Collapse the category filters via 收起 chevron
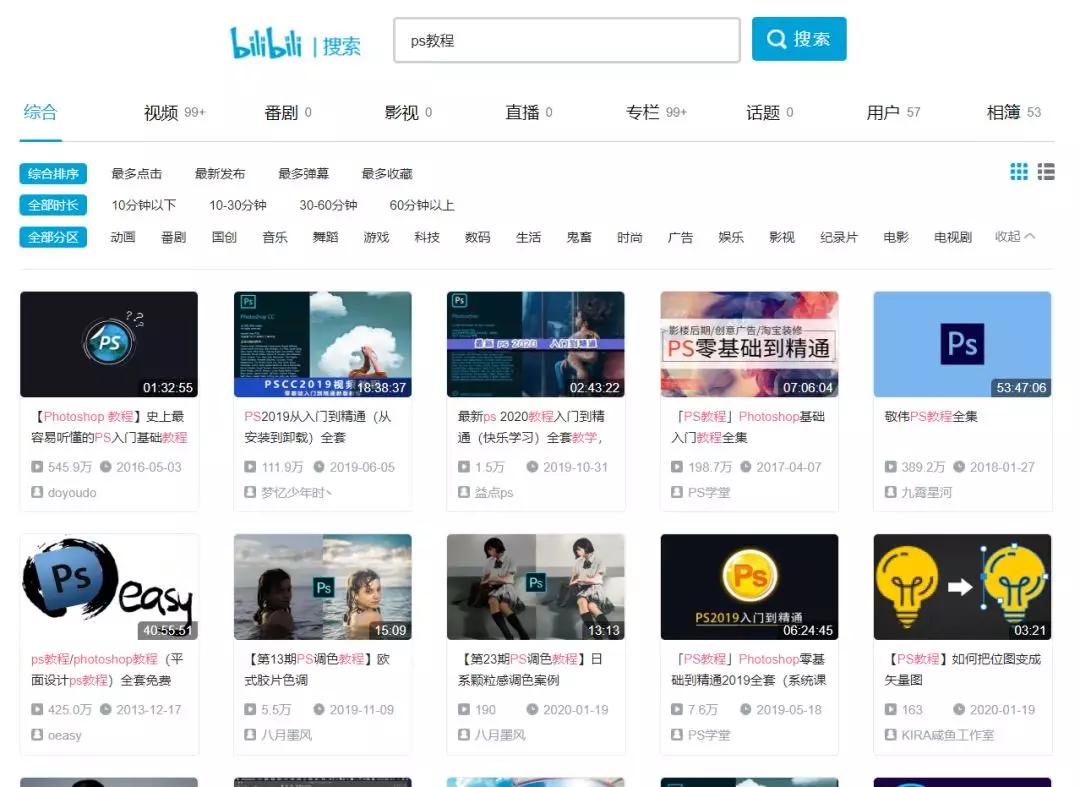1080x787 pixels. click(1015, 238)
